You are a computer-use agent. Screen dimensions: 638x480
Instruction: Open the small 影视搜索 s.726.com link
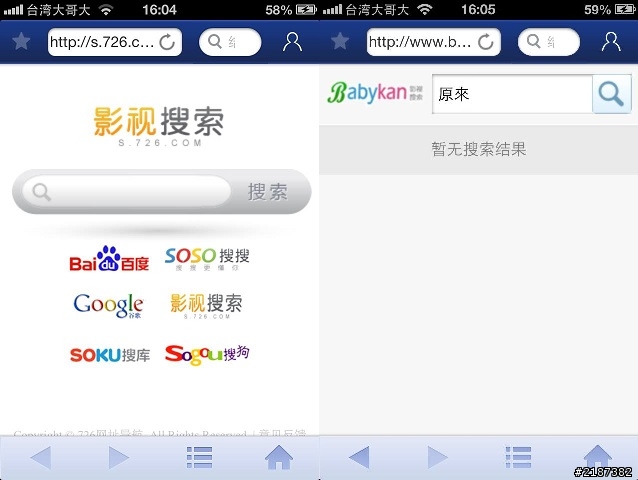206,306
